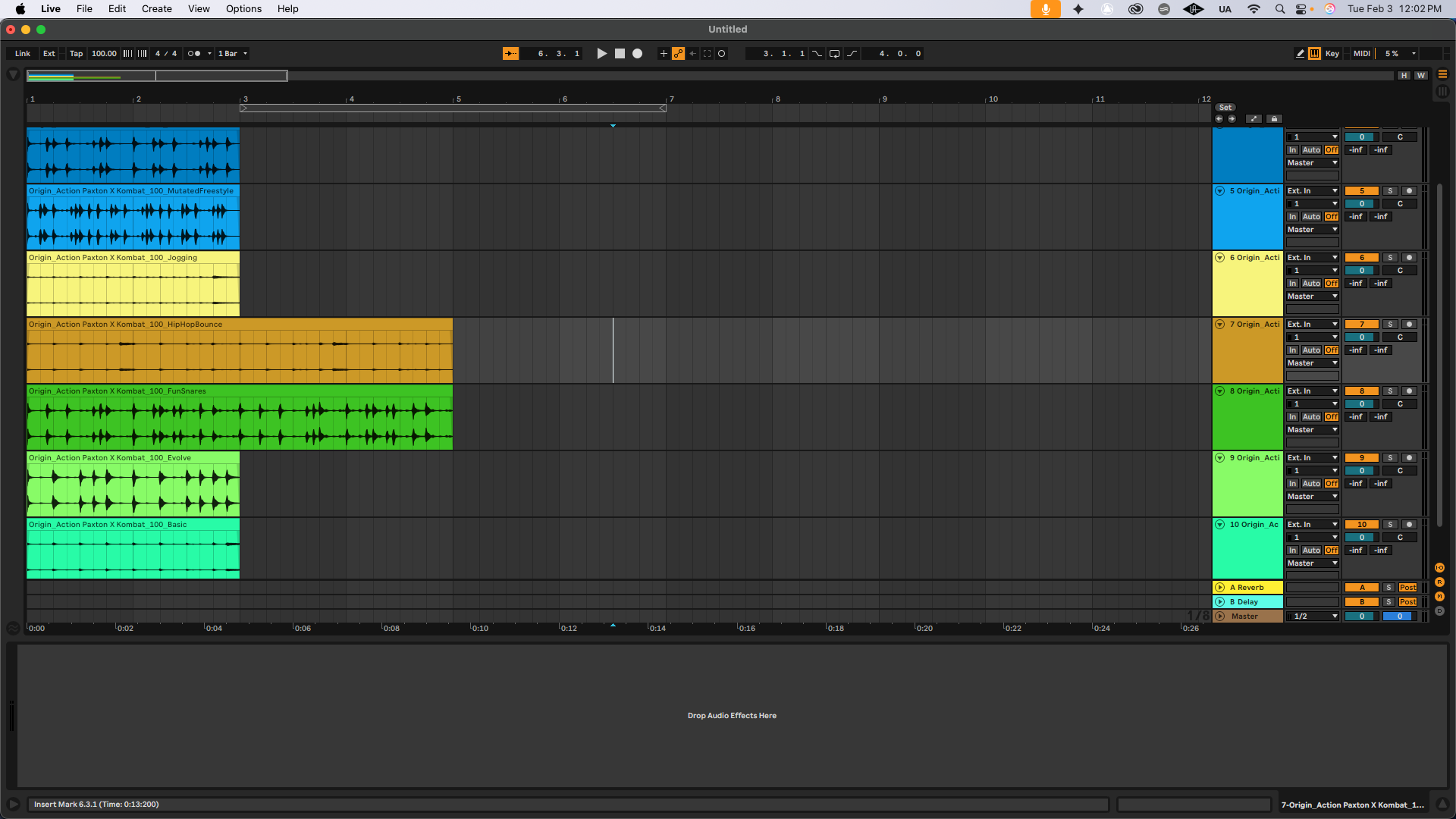This screenshot has height=819, width=1456.
Task: Click the Play button in transport
Action: point(601,54)
